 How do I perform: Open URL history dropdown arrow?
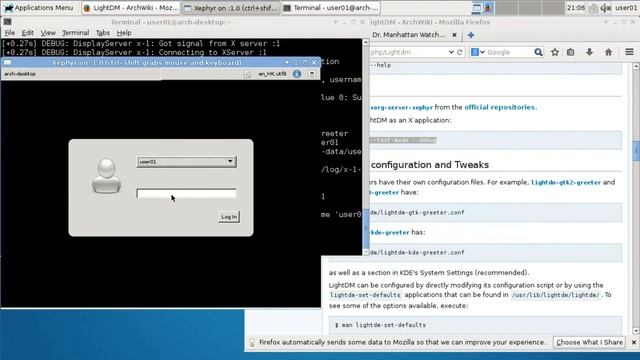click(451, 52)
